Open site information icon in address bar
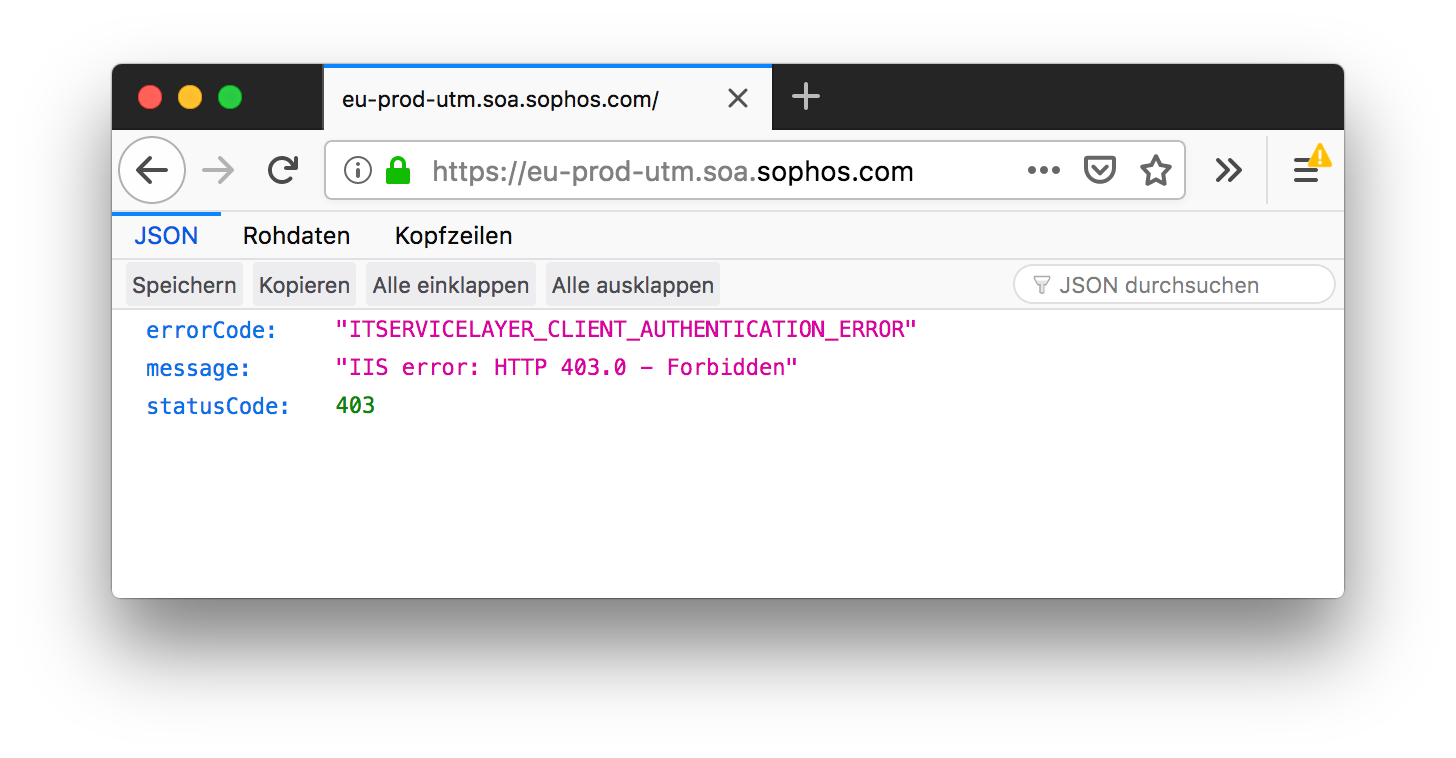Screen dimensions: 1456x758 coord(357,171)
